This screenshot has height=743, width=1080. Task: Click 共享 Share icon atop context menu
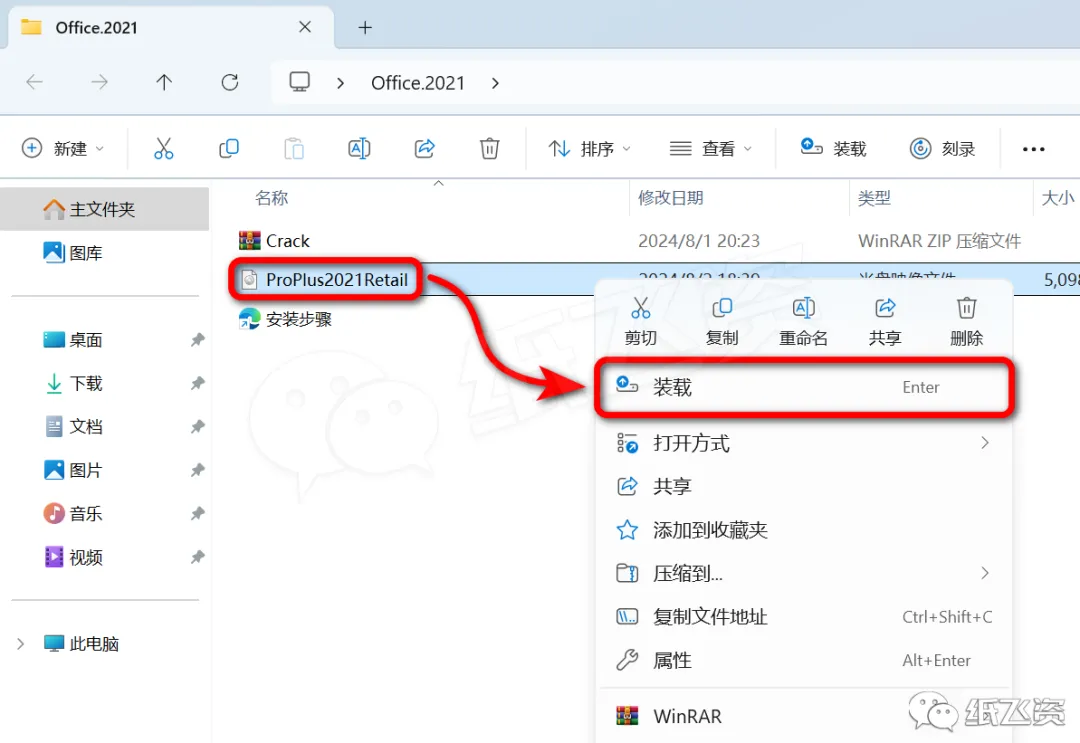click(x=885, y=322)
